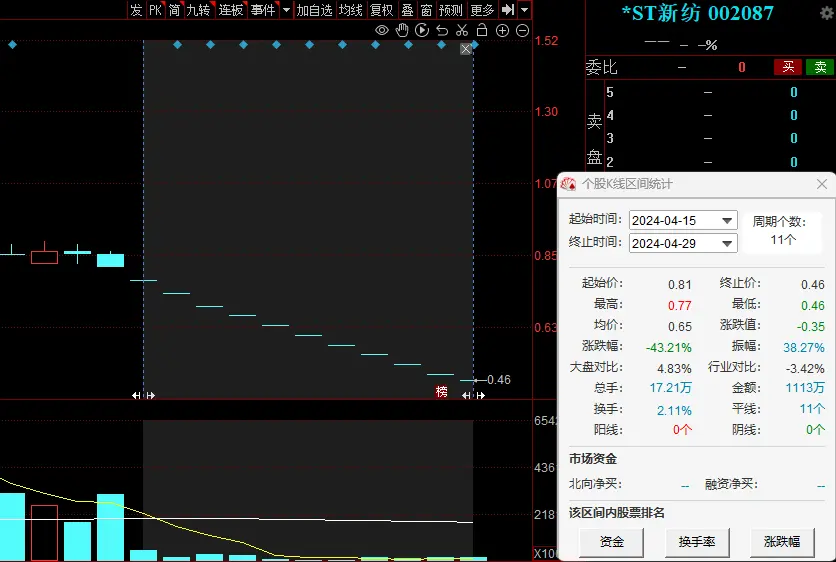The width and height of the screenshot is (836, 562).
Task: Close the shaded interval selection region
Action: click(465, 49)
